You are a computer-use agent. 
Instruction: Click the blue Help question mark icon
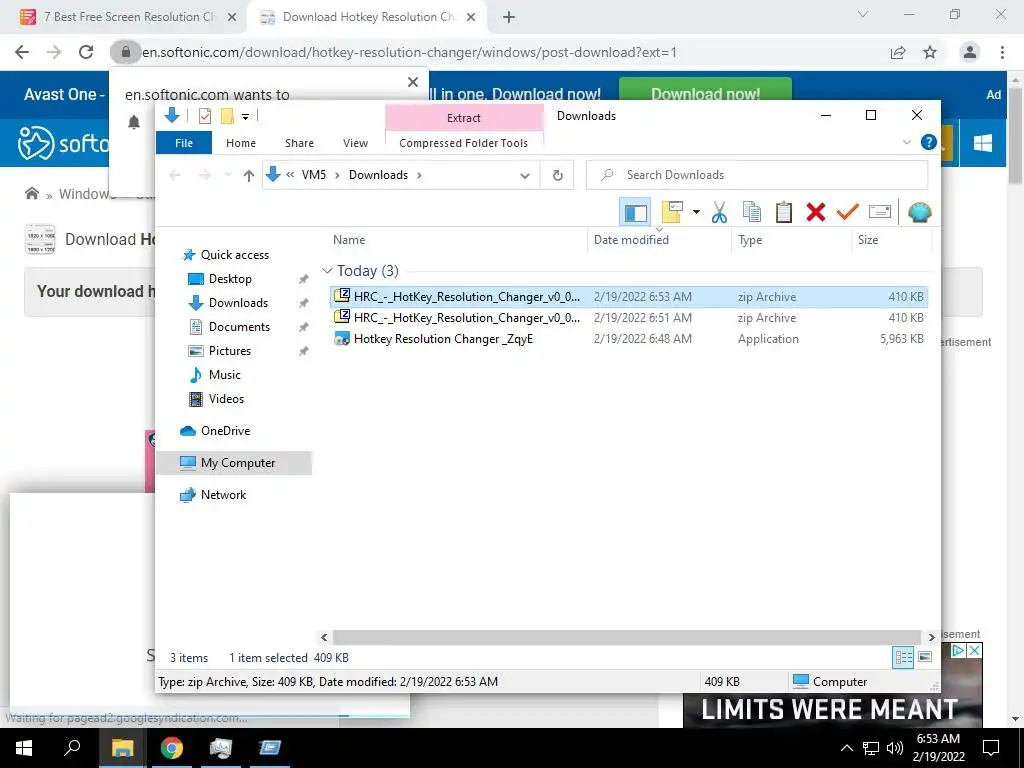[x=928, y=142]
